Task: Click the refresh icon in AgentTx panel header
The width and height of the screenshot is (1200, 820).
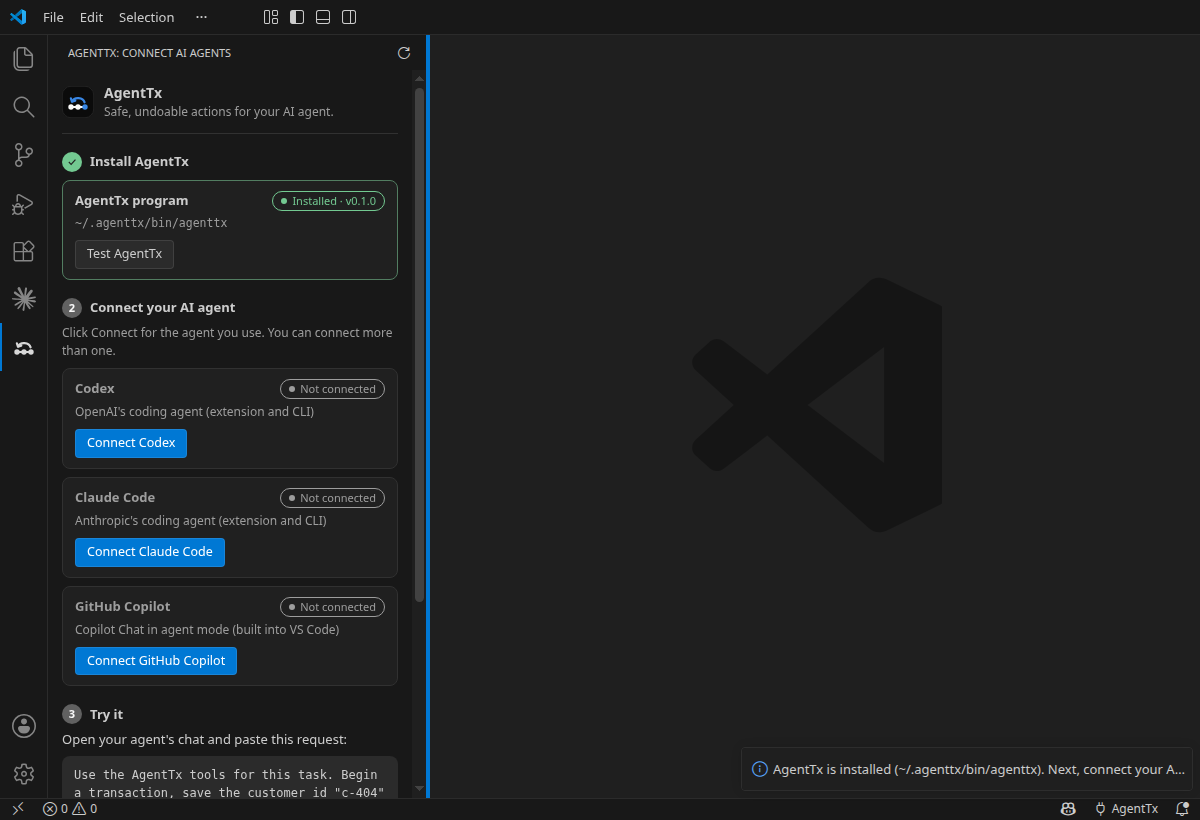Action: coord(404,53)
